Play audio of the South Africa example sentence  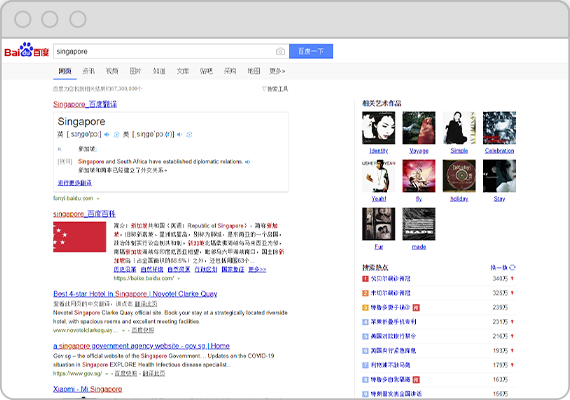[248, 162]
